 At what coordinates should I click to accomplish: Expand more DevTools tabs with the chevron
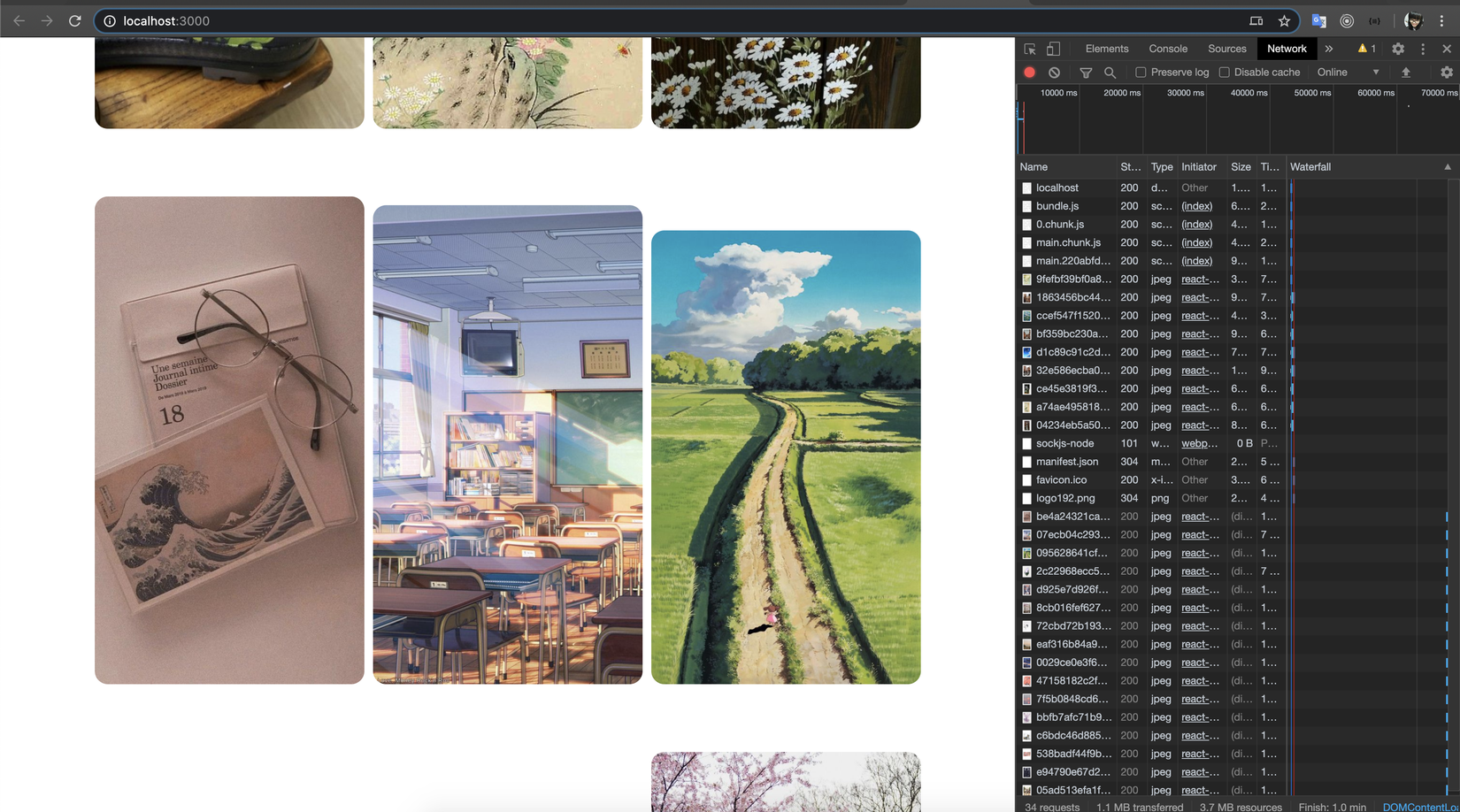(x=1328, y=50)
